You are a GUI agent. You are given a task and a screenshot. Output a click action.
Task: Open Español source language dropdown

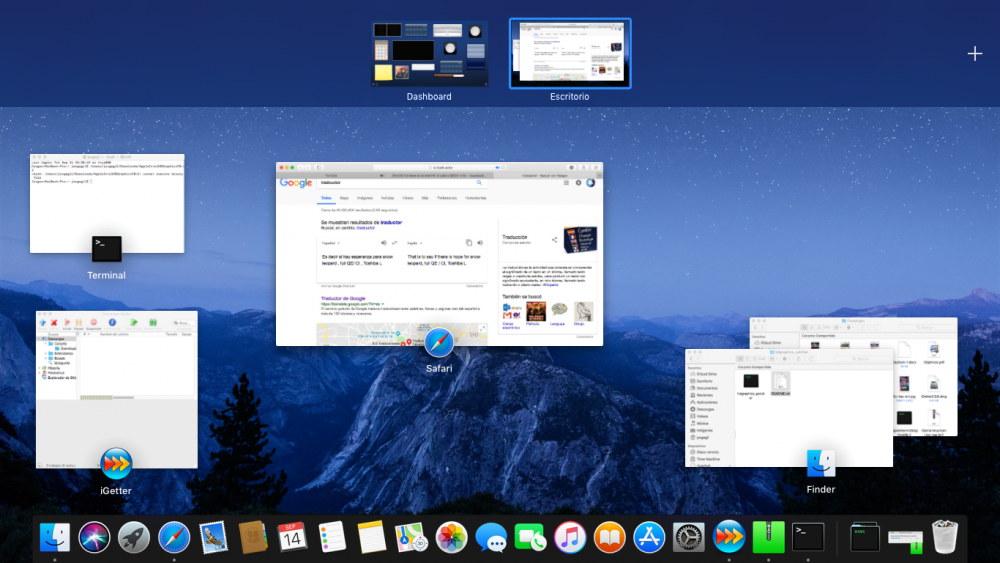330,243
